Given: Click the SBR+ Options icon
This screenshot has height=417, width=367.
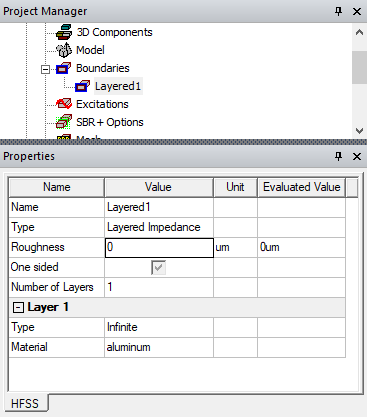Looking at the screenshot, I should [x=64, y=122].
